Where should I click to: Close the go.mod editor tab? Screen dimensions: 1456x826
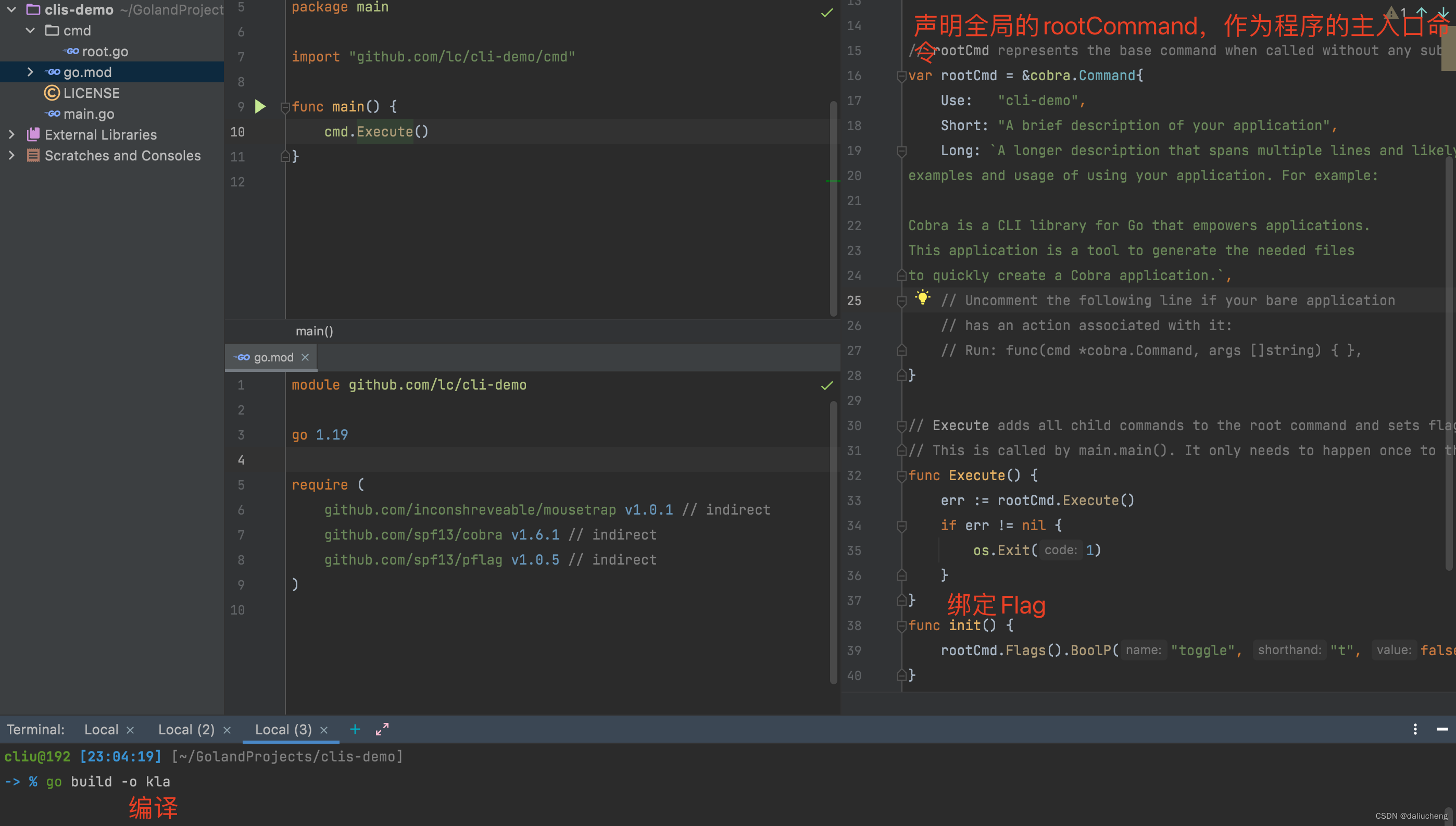pos(306,357)
